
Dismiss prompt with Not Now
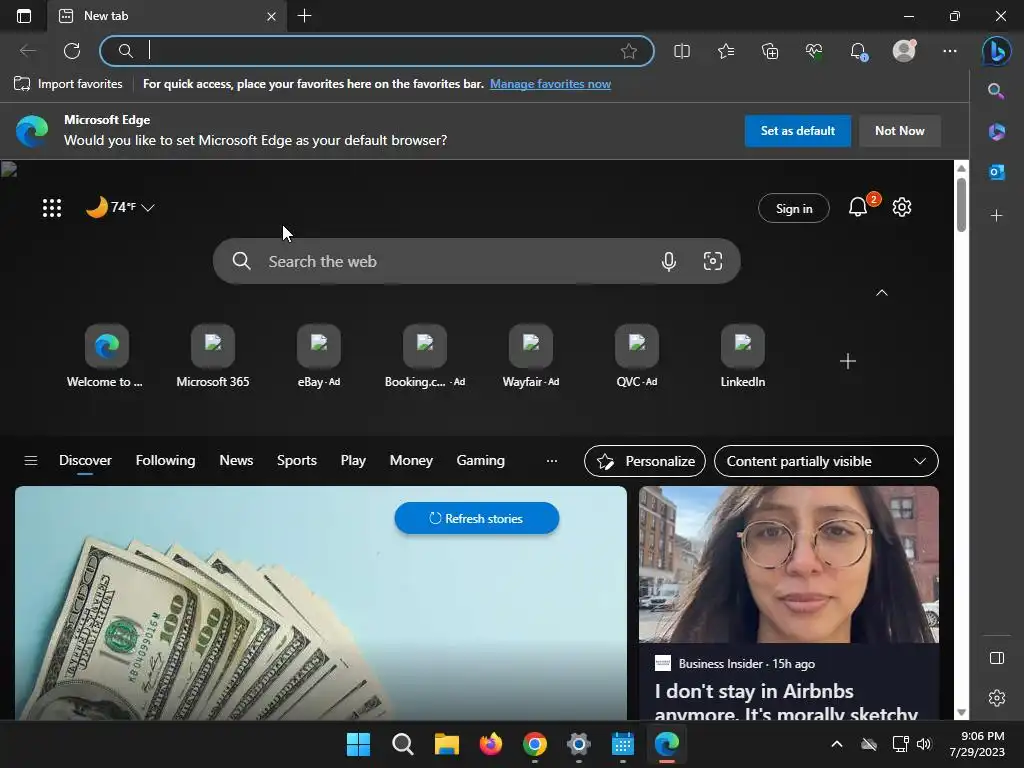point(899,131)
